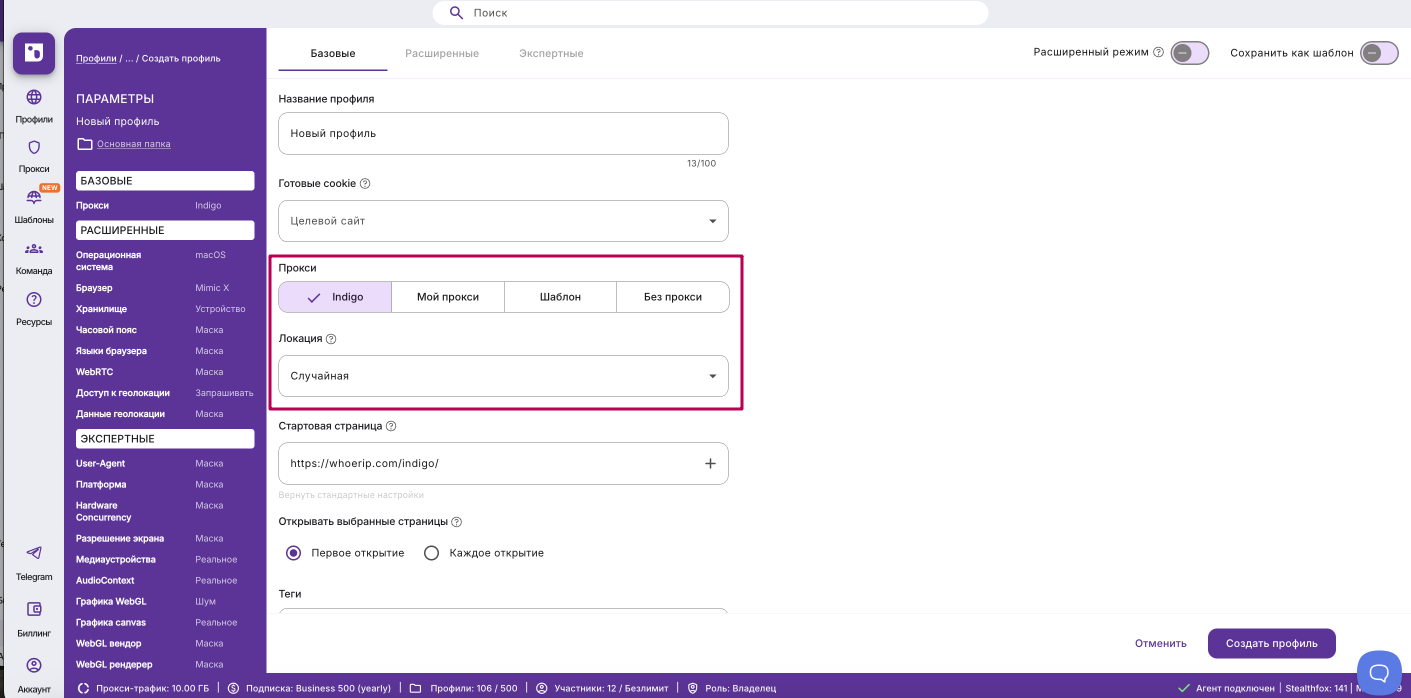
Task: Click the agent connected checkmark icon
Action: coord(1185,688)
